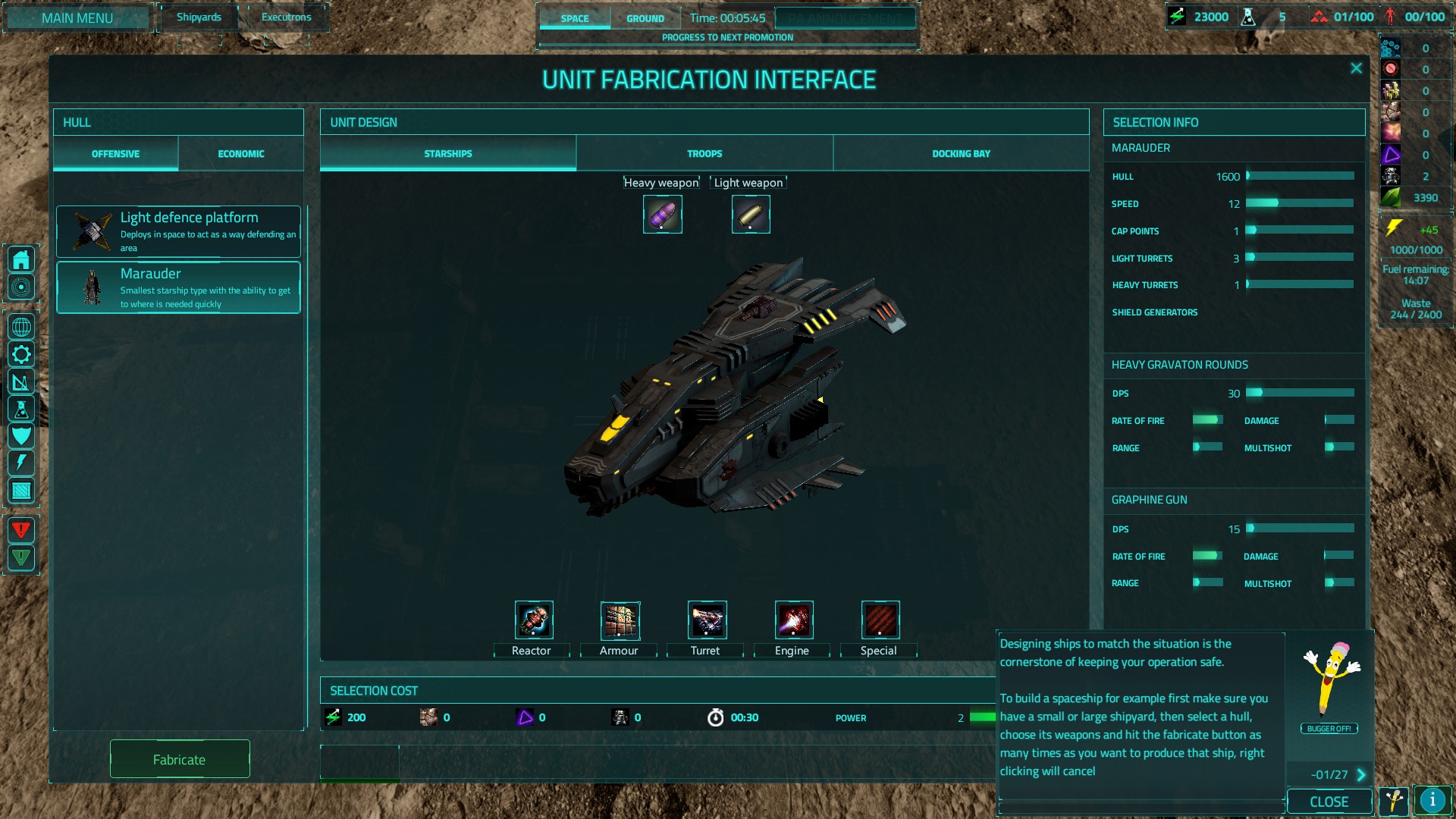This screenshot has width=1456, height=819.
Task: Open the shield icon in left sidebar
Action: pyautogui.click(x=21, y=435)
